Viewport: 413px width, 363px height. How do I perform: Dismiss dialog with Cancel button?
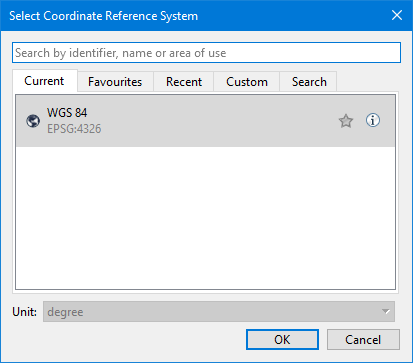click(363, 340)
